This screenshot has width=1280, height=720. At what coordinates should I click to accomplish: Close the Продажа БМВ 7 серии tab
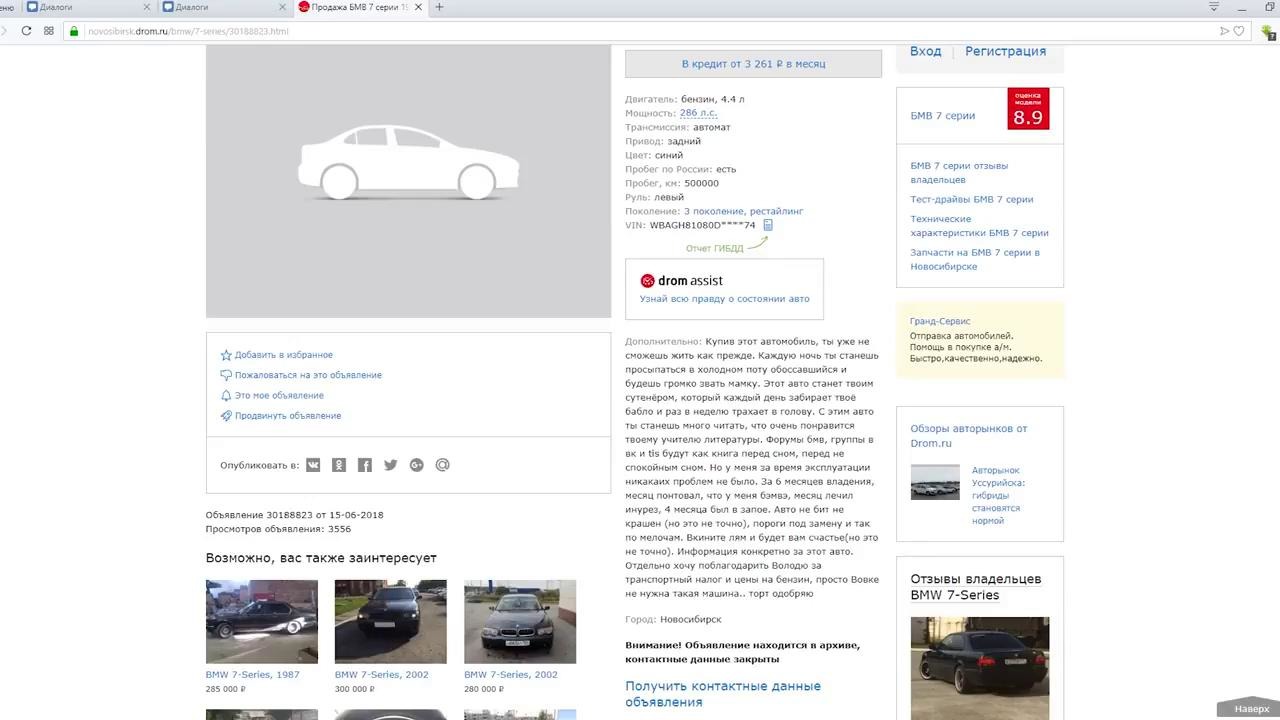(x=418, y=7)
